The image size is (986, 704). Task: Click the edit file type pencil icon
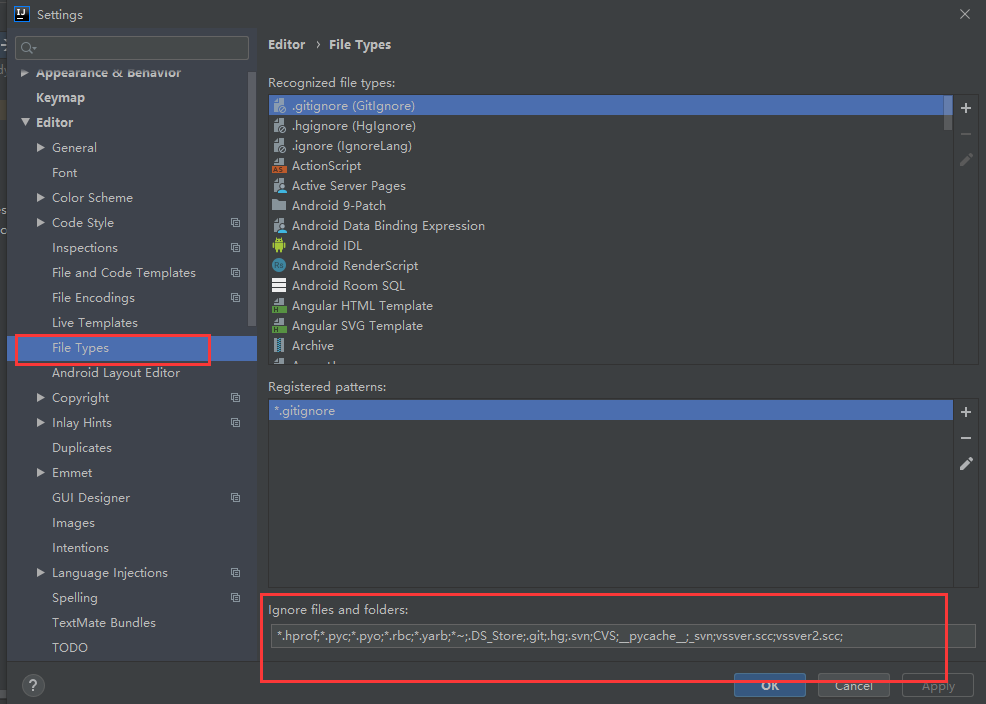[x=966, y=160]
